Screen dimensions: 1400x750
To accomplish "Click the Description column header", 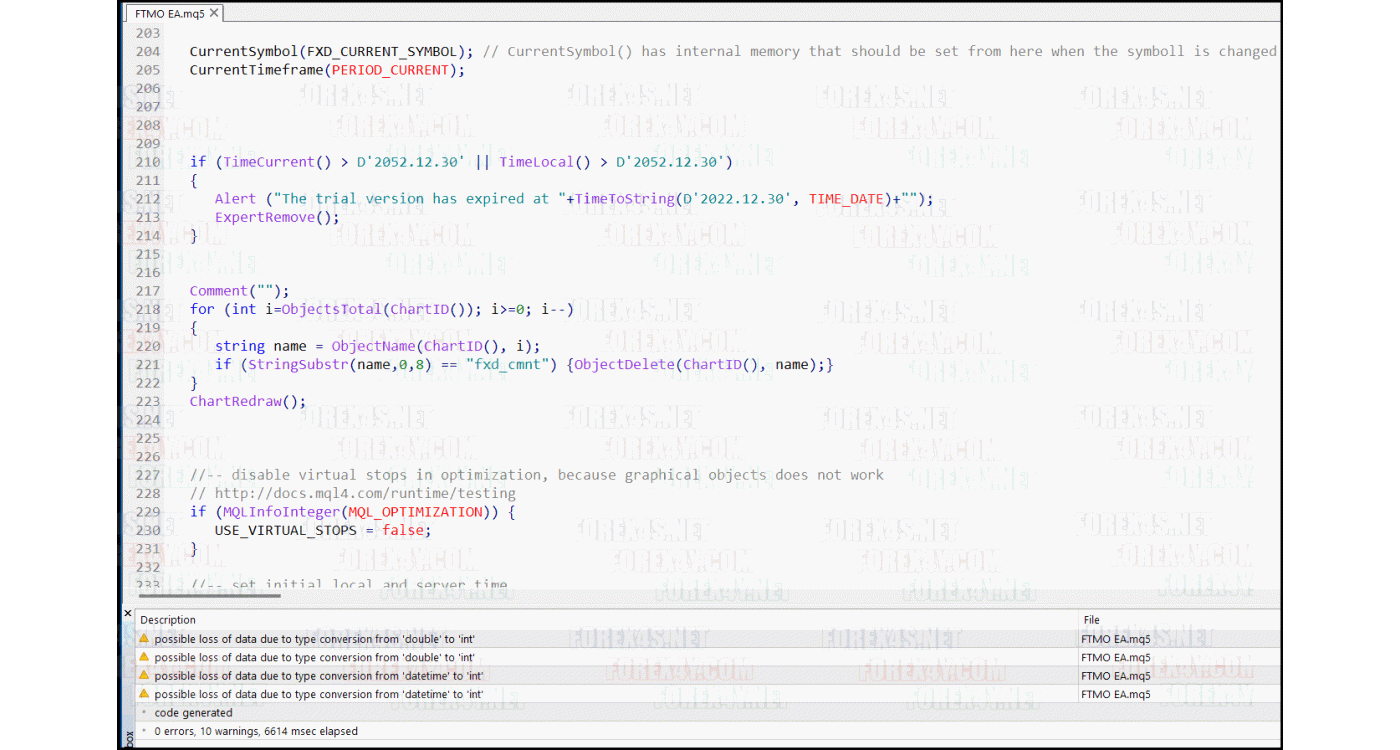I will pos(167,619).
